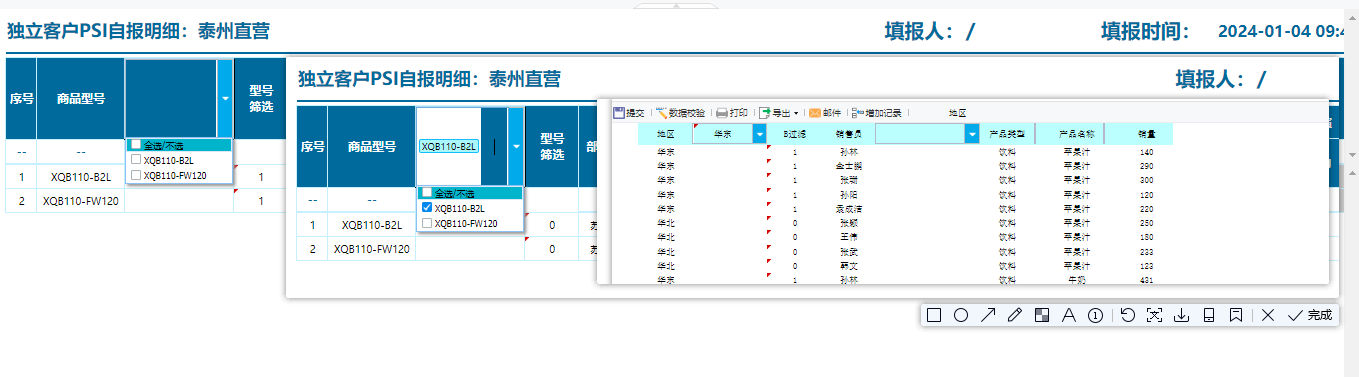Pick the arrow drawing tool
Viewport: 1359px width, 377px height.
tap(988, 315)
